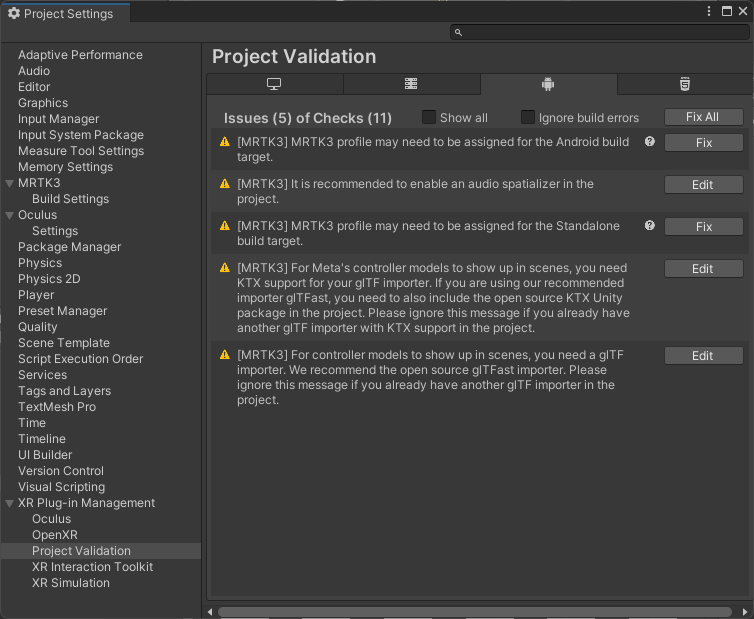Screen dimensions: 754x619
Task: Select the MRTK3 settings entry
Action: coord(39,183)
